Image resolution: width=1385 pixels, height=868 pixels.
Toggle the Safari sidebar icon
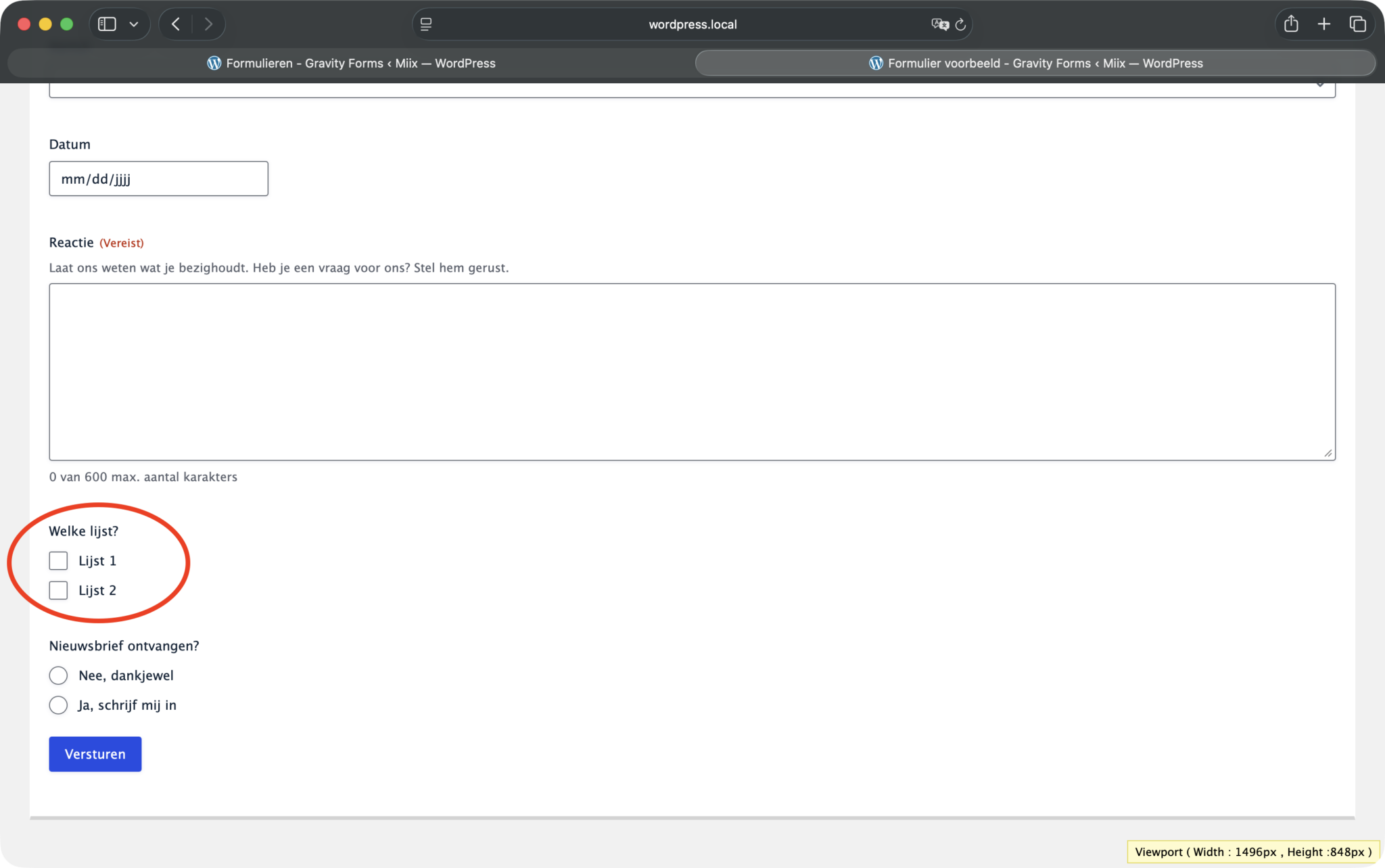107,24
